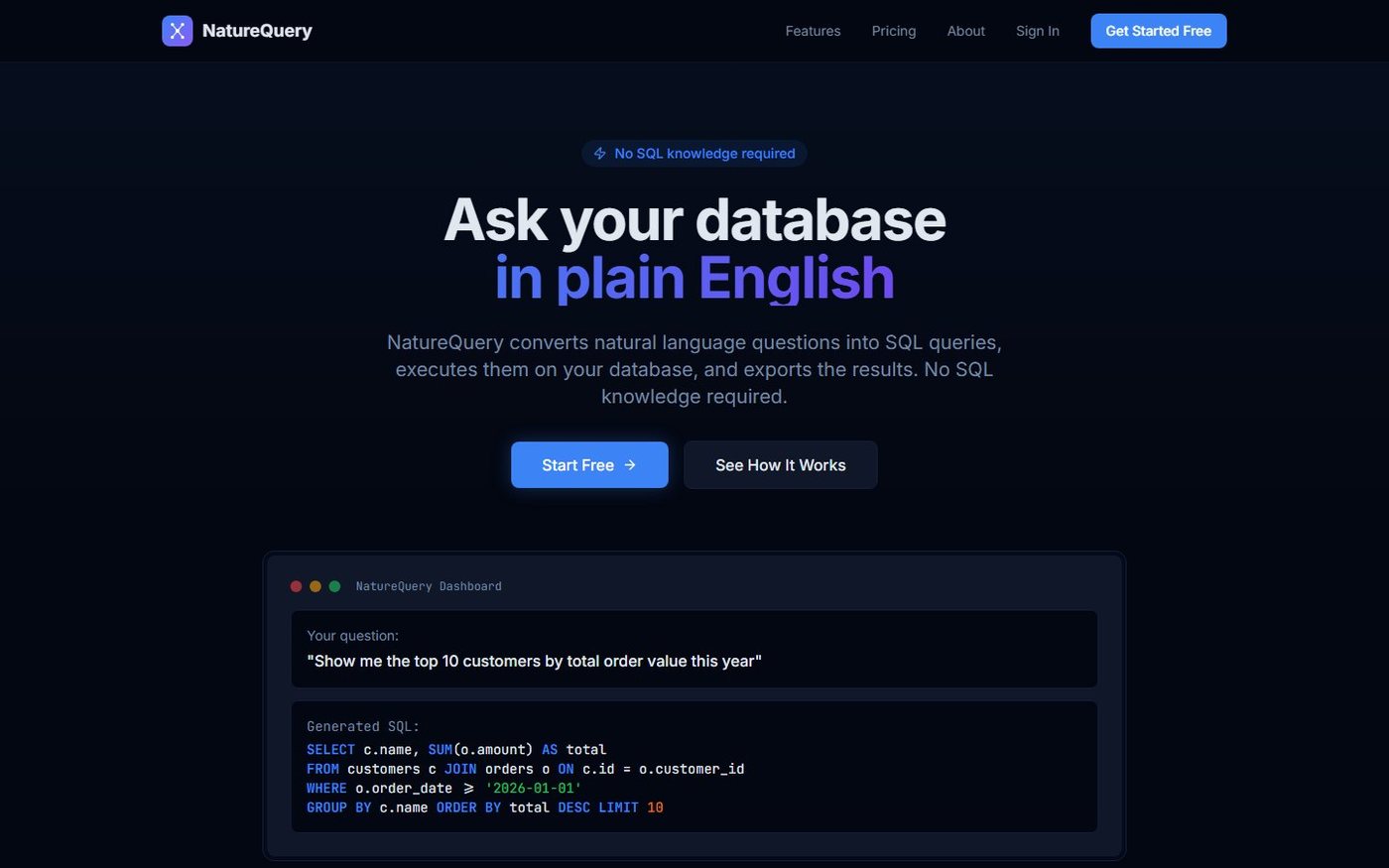Click the 'Show me the top 10 customers' question

pyautogui.click(x=534, y=662)
